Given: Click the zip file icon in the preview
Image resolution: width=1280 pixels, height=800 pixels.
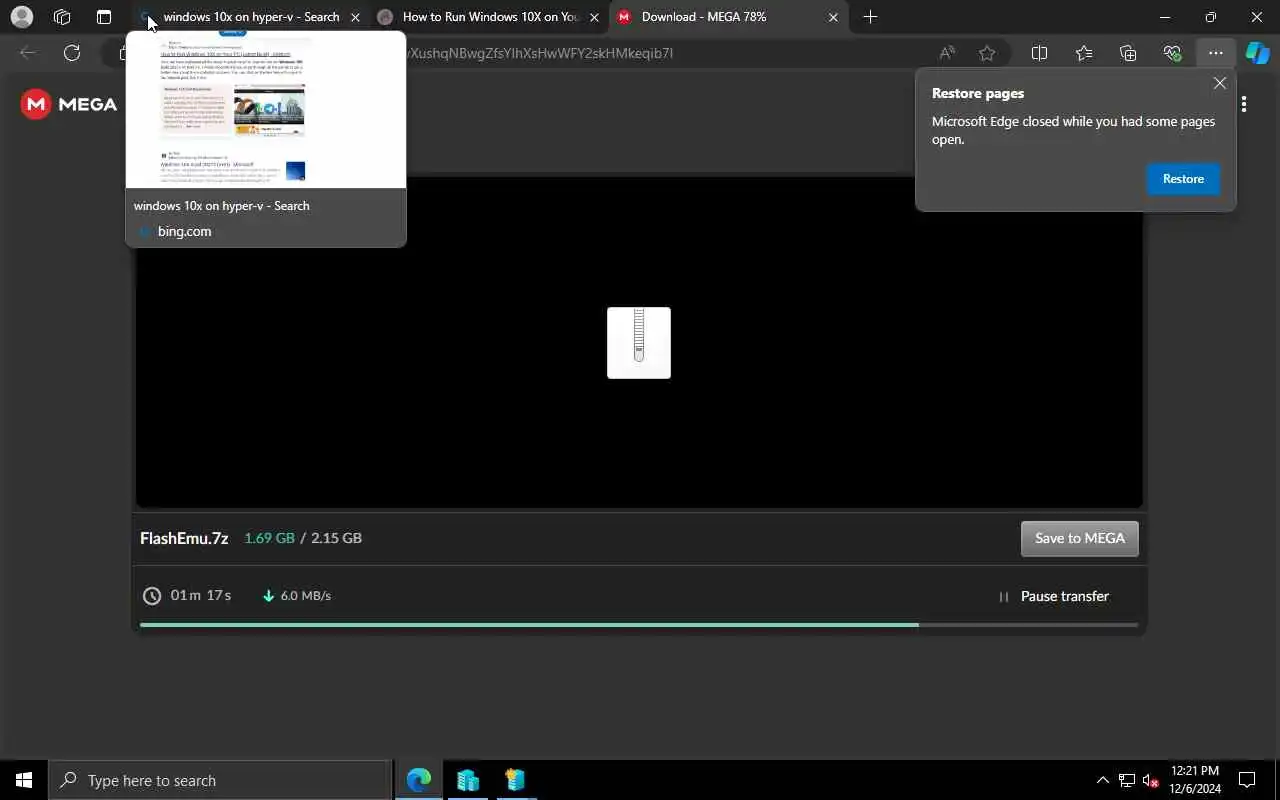Looking at the screenshot, I should point(639,343).
